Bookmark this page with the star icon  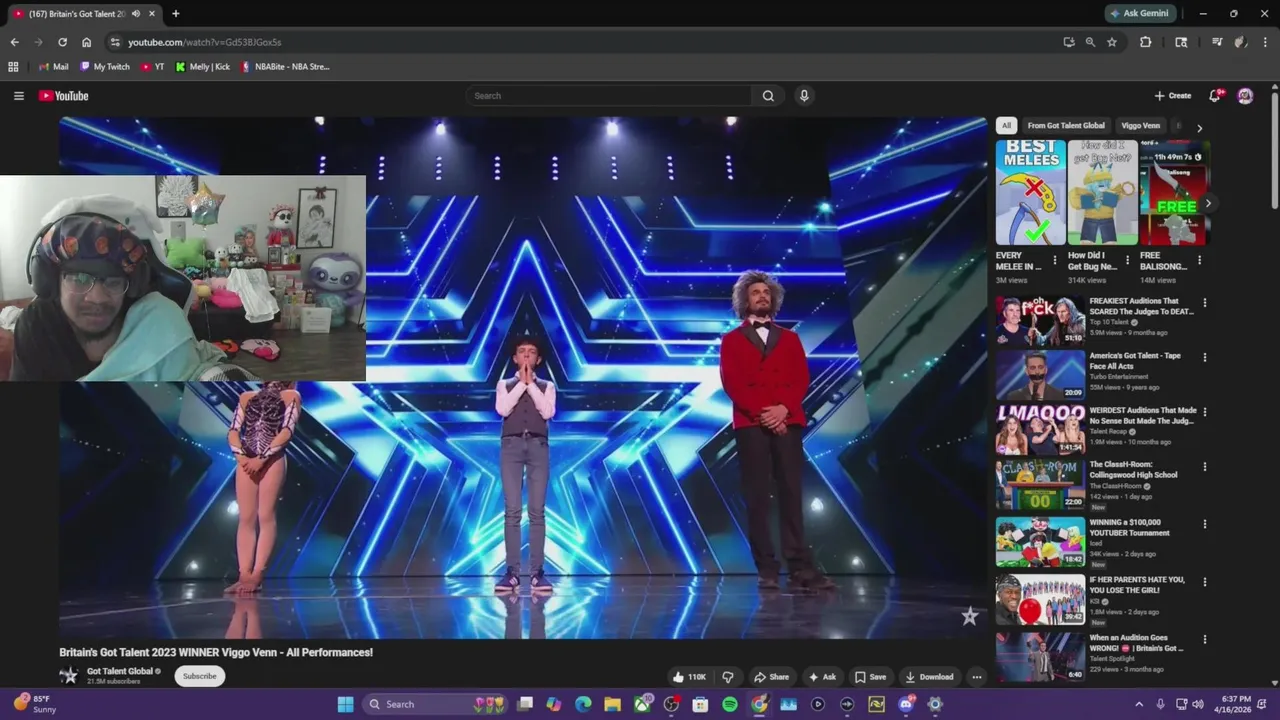coord(1111,42)
